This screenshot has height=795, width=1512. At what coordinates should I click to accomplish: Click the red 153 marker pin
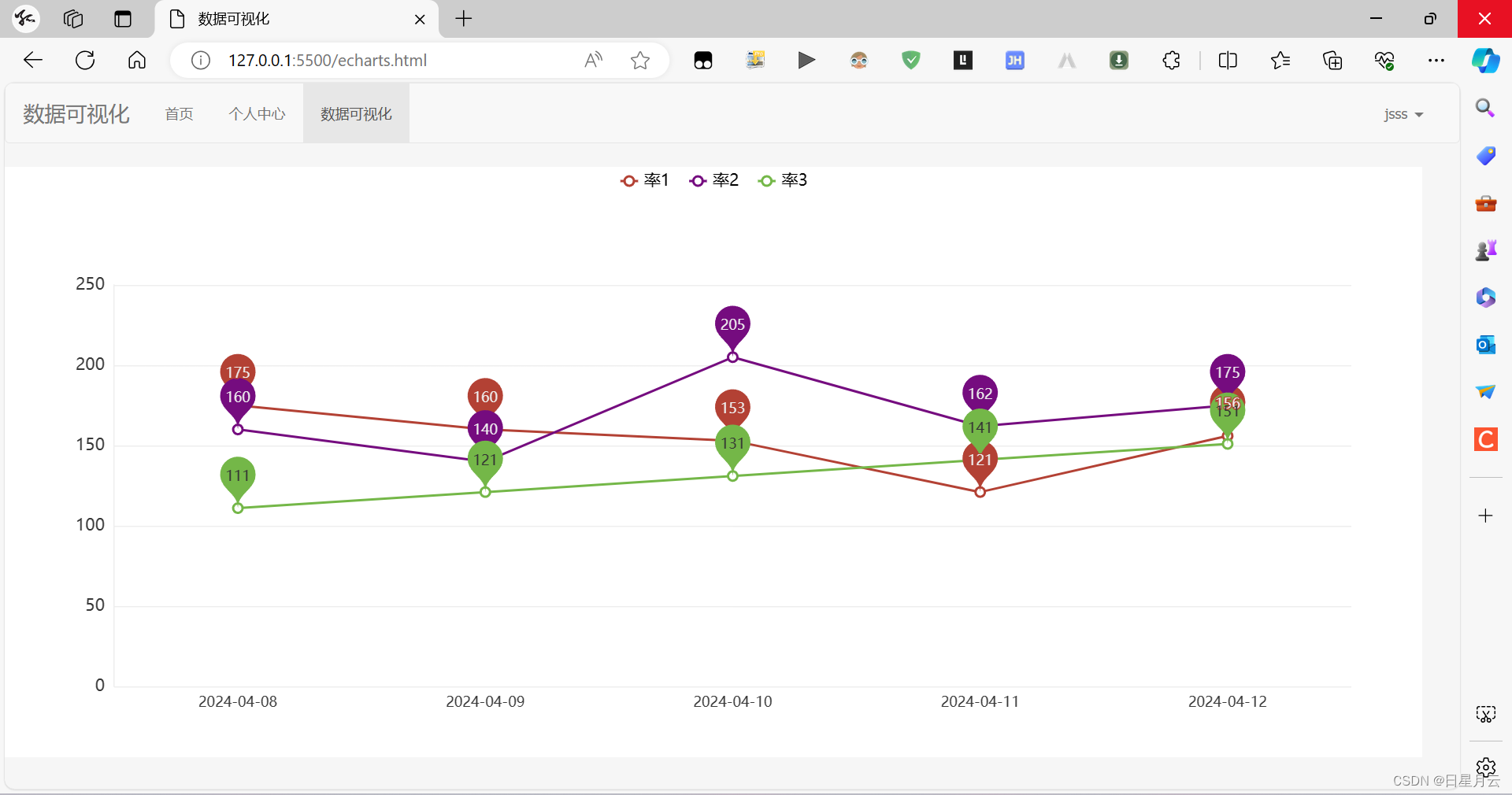click(x=732, y=406)
